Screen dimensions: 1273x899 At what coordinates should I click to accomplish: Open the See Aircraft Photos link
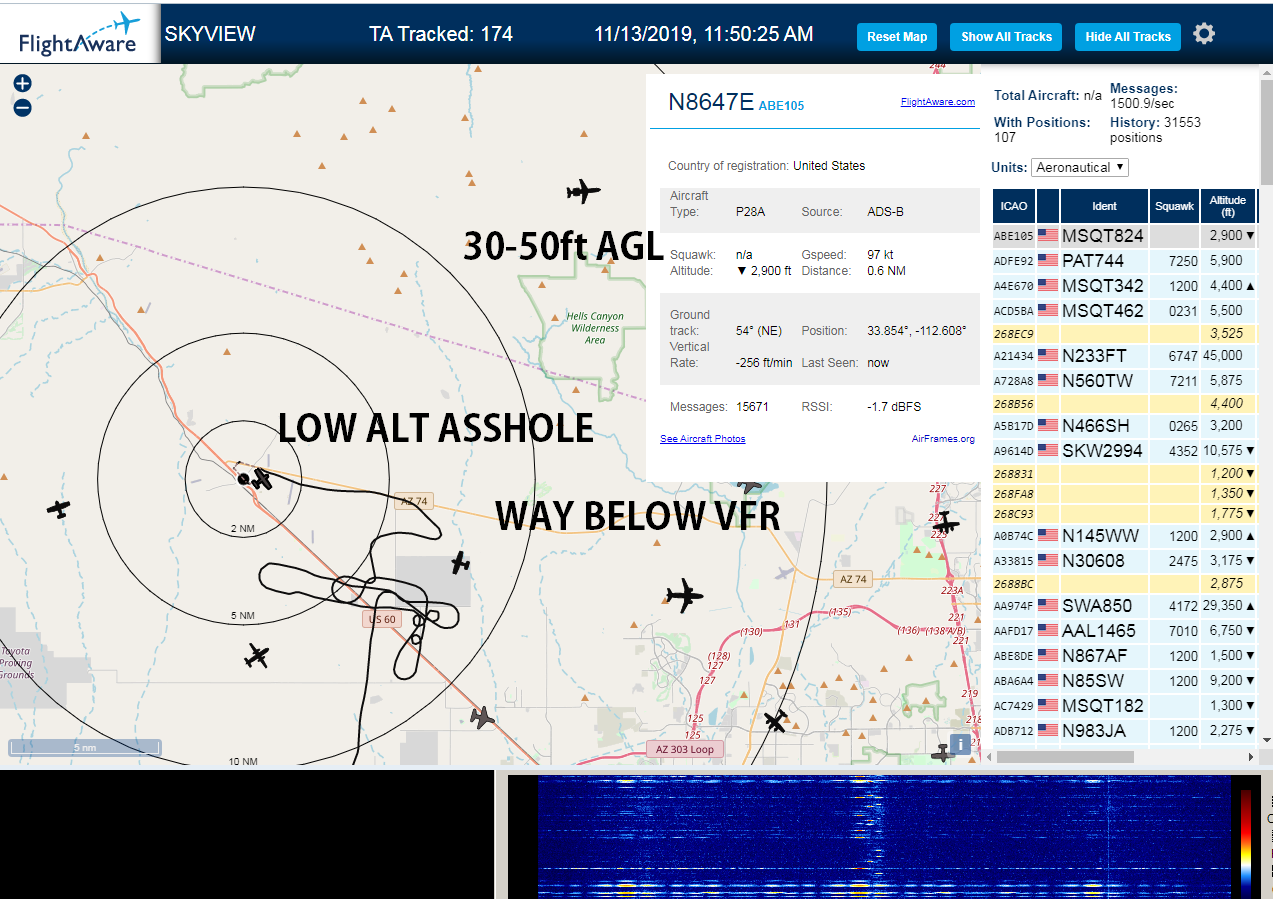[x=702, y=439]
